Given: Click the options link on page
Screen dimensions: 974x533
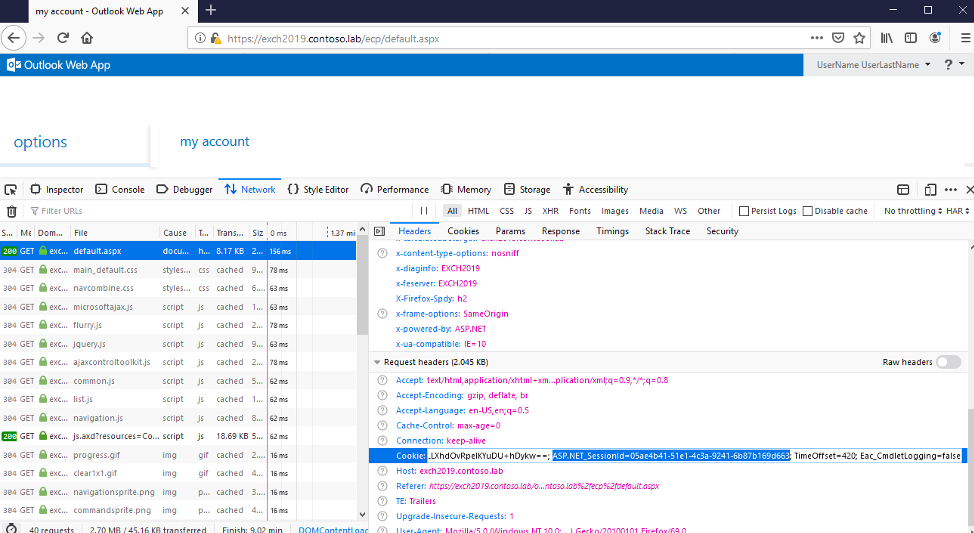Looking at the screenshot, I should pyautogui.click(x=41, y=142).
